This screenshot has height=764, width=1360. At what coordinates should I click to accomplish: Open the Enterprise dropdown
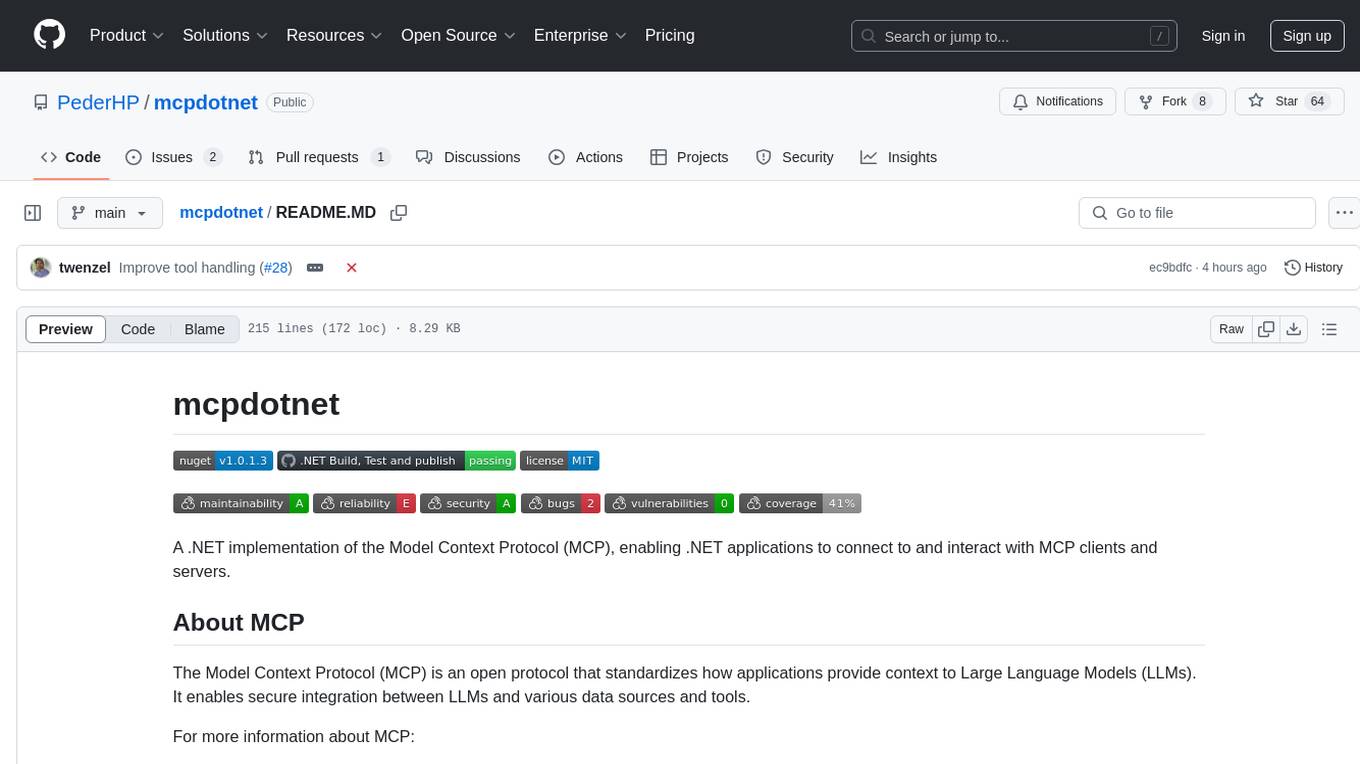580,35
